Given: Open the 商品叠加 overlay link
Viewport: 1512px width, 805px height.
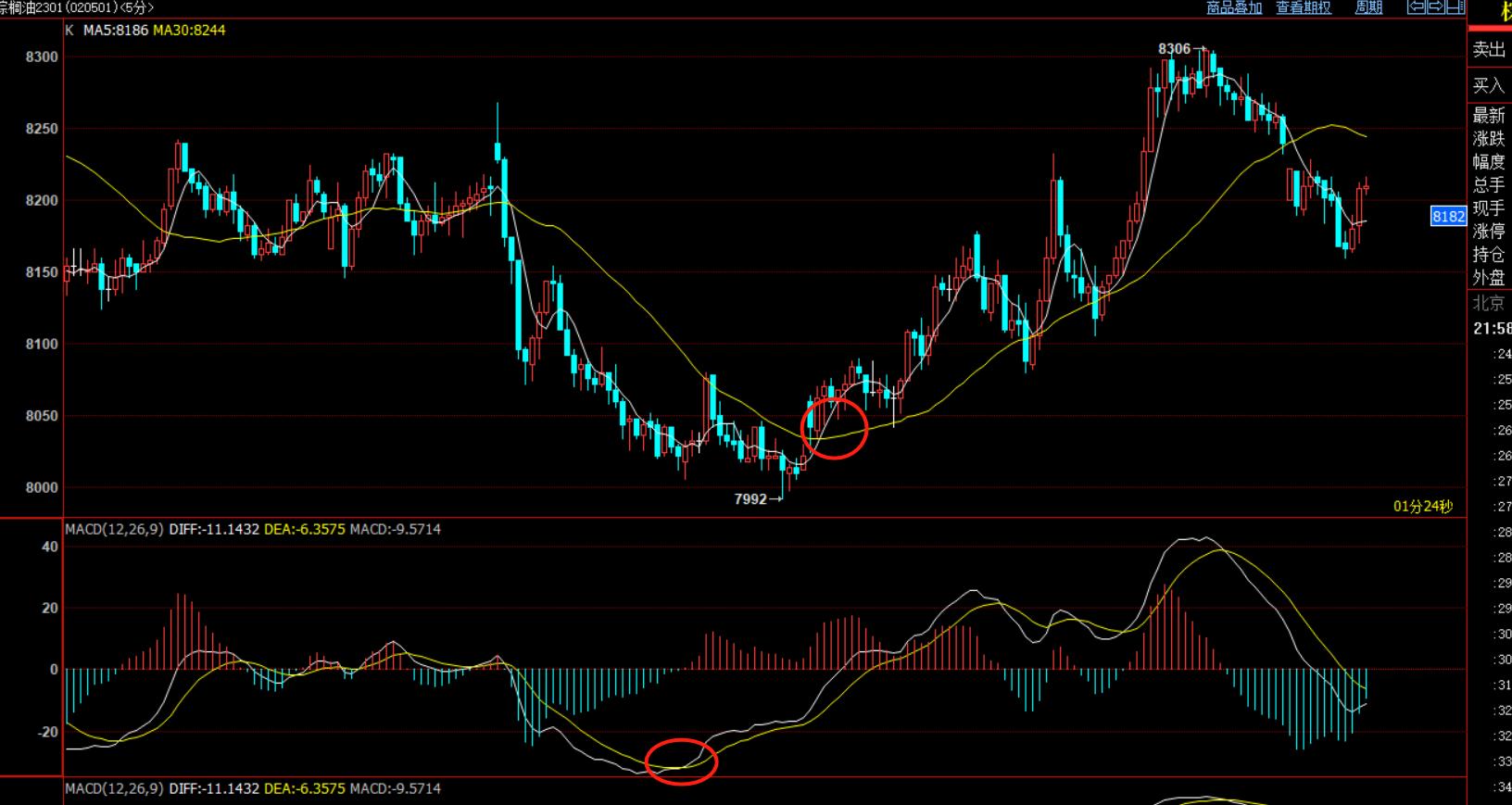Looking at the screenshot, I should (x=1234, y=7).
